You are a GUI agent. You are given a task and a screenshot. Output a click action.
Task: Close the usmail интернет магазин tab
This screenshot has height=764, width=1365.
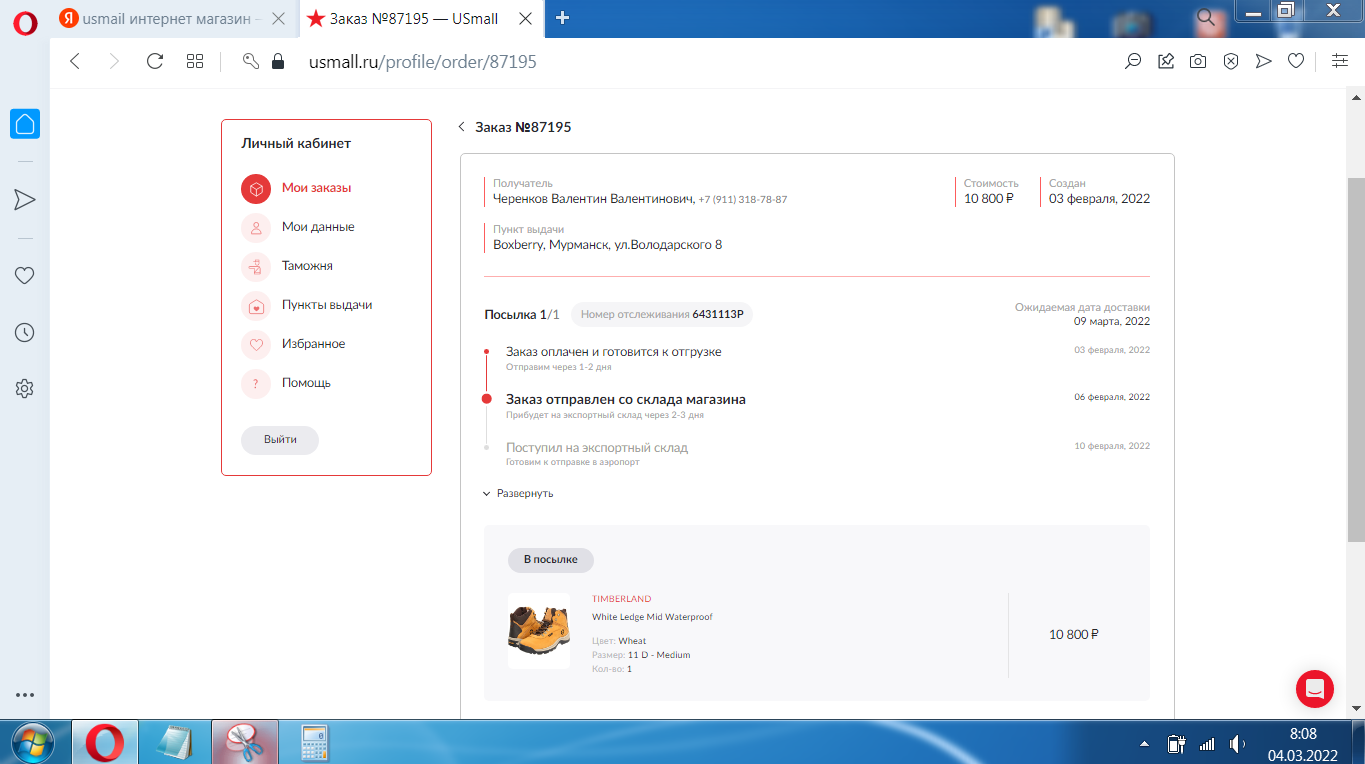pos(278,18)
